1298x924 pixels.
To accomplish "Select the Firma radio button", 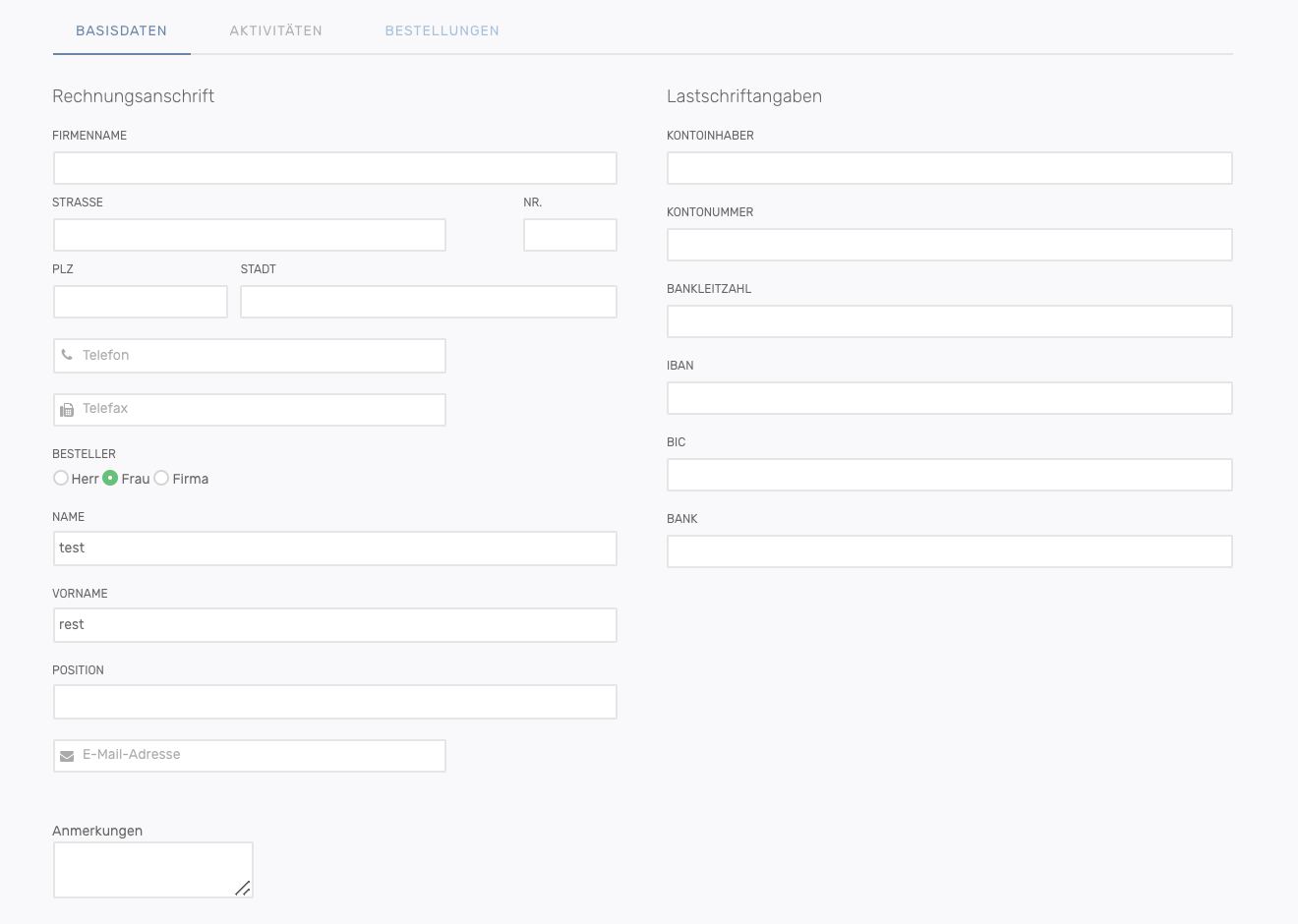I will [x=161, y=478].
